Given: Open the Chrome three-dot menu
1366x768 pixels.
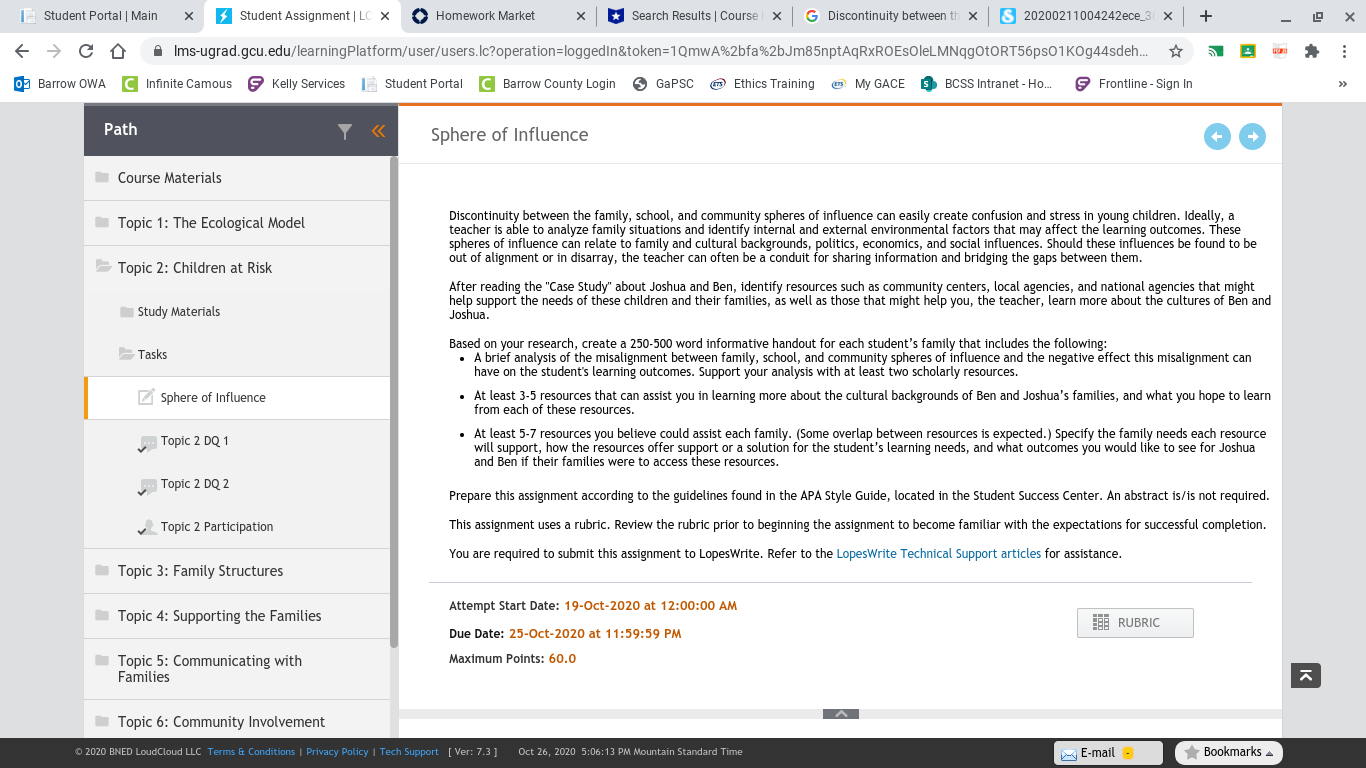Looking at the screenshot, I should tap(1346, 51).
